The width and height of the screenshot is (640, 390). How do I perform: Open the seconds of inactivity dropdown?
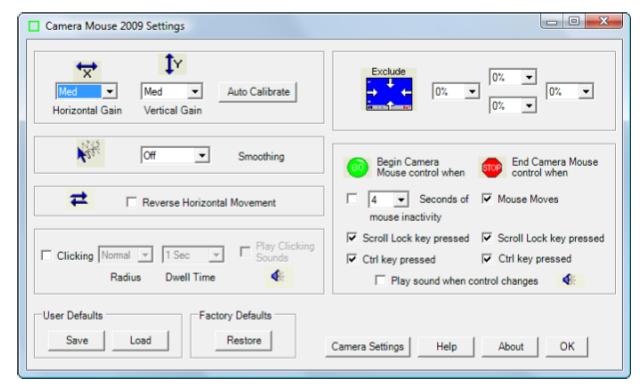[x=388, y=199]
